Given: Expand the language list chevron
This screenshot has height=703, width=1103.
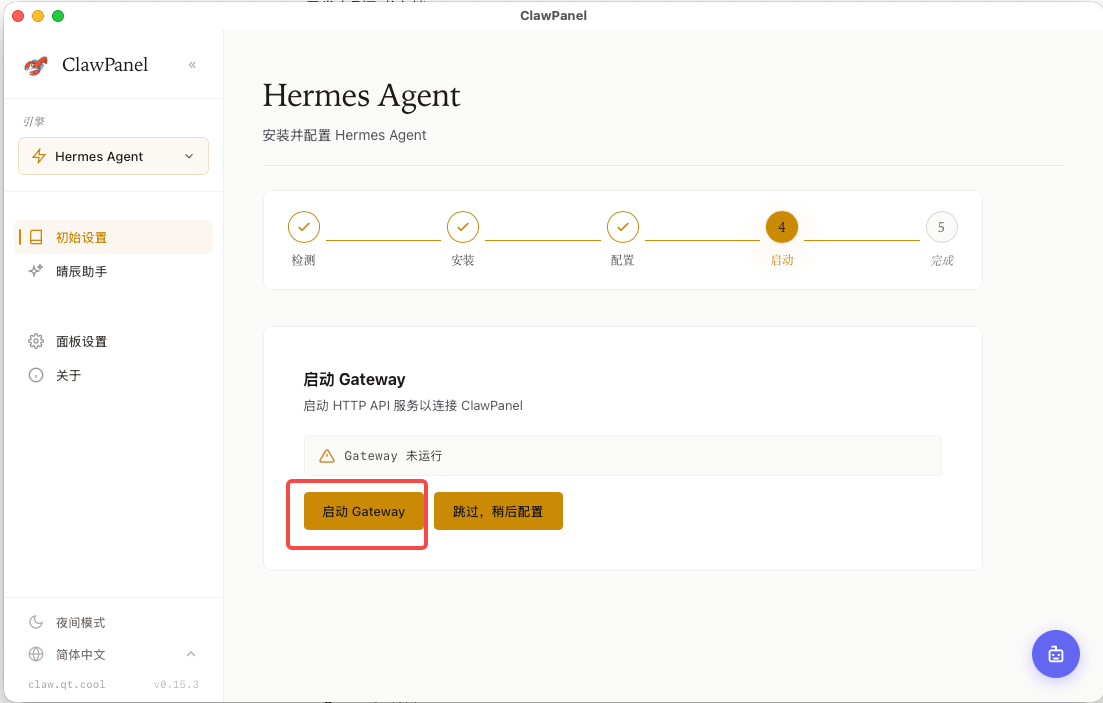Looking at the screenshot, I should [x=191, y=654].
